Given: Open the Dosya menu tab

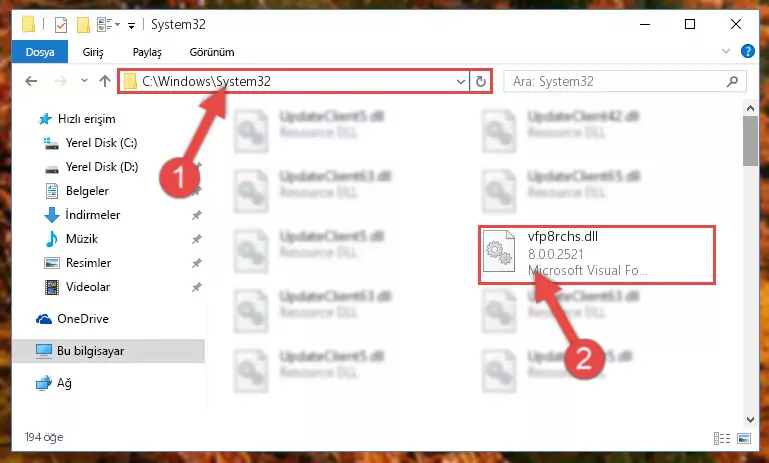Looking at the screenshot, I should 40,52.
